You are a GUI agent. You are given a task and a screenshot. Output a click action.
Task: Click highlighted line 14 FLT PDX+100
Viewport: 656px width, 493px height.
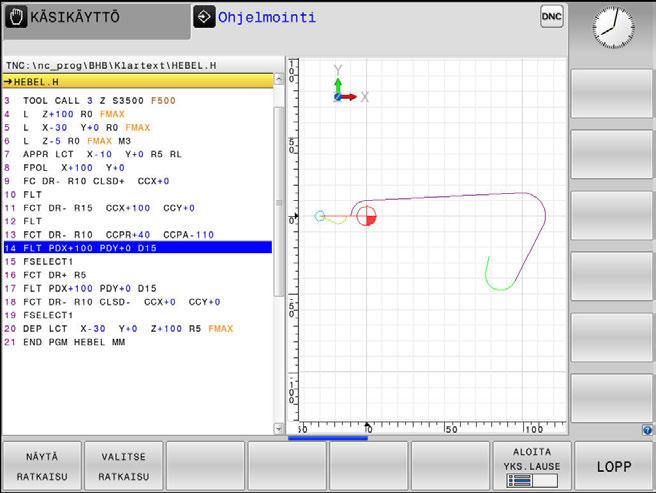click(138, 248)
